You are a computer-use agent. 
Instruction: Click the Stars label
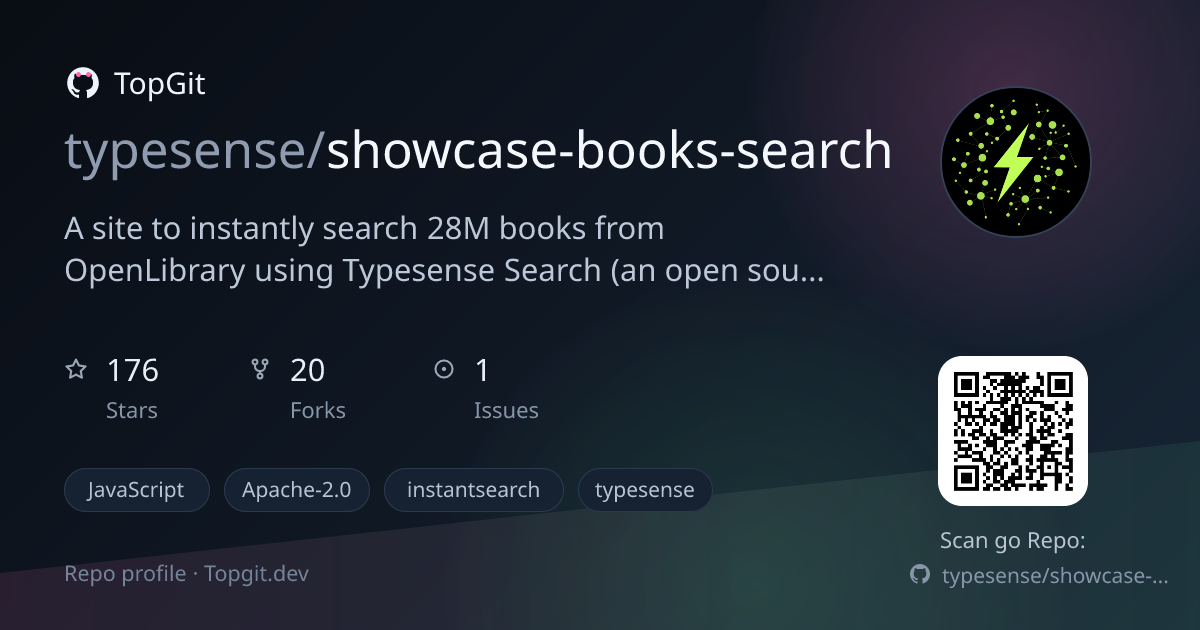tap(132, 411)
